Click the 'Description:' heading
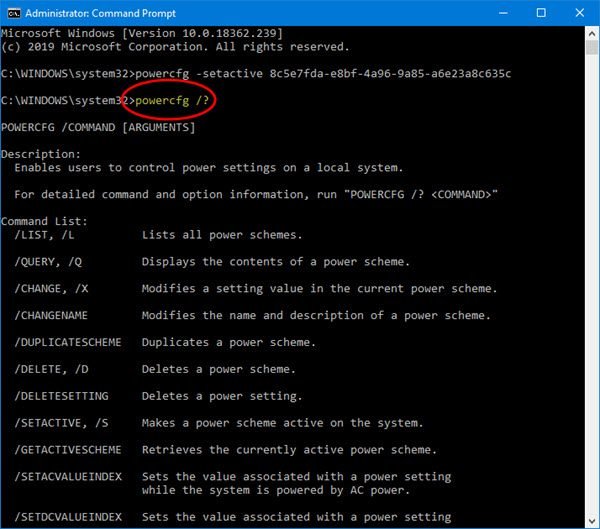 click(41, 154)
